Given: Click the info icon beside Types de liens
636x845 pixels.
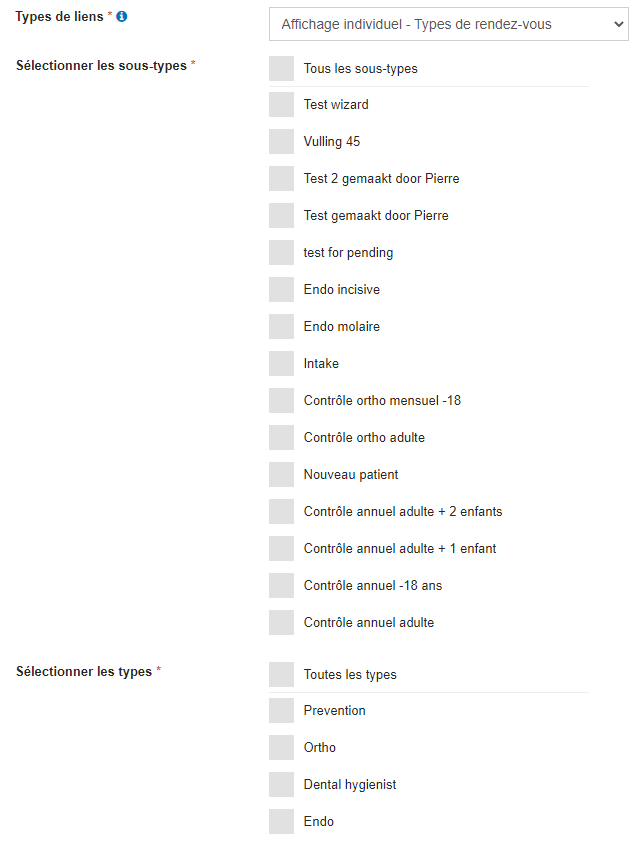Looking at the screenshot, I should coord(122,17).
